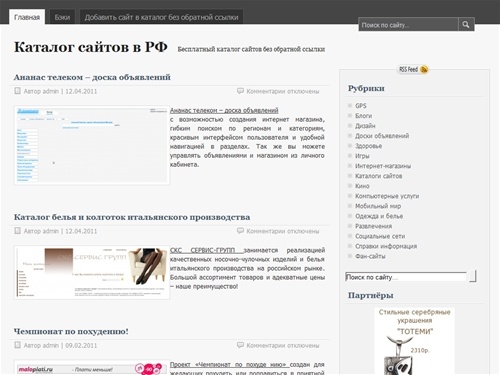Click author admin on 09.02.2011 post

pos(51,345)
